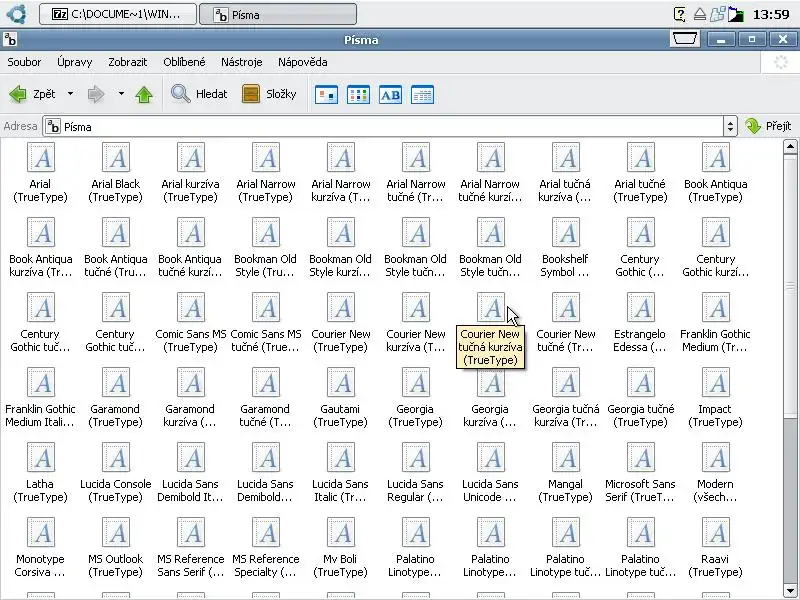Open the Zpět history dropdown arrow
The width and height of the screenshot is (800, 600).
(70, 94)
